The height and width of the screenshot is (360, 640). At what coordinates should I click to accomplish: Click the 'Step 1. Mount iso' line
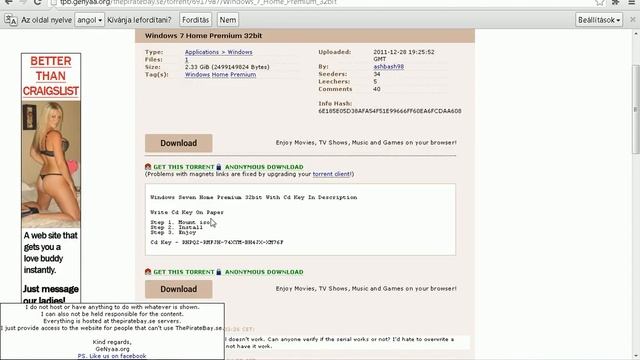(180, 222)
